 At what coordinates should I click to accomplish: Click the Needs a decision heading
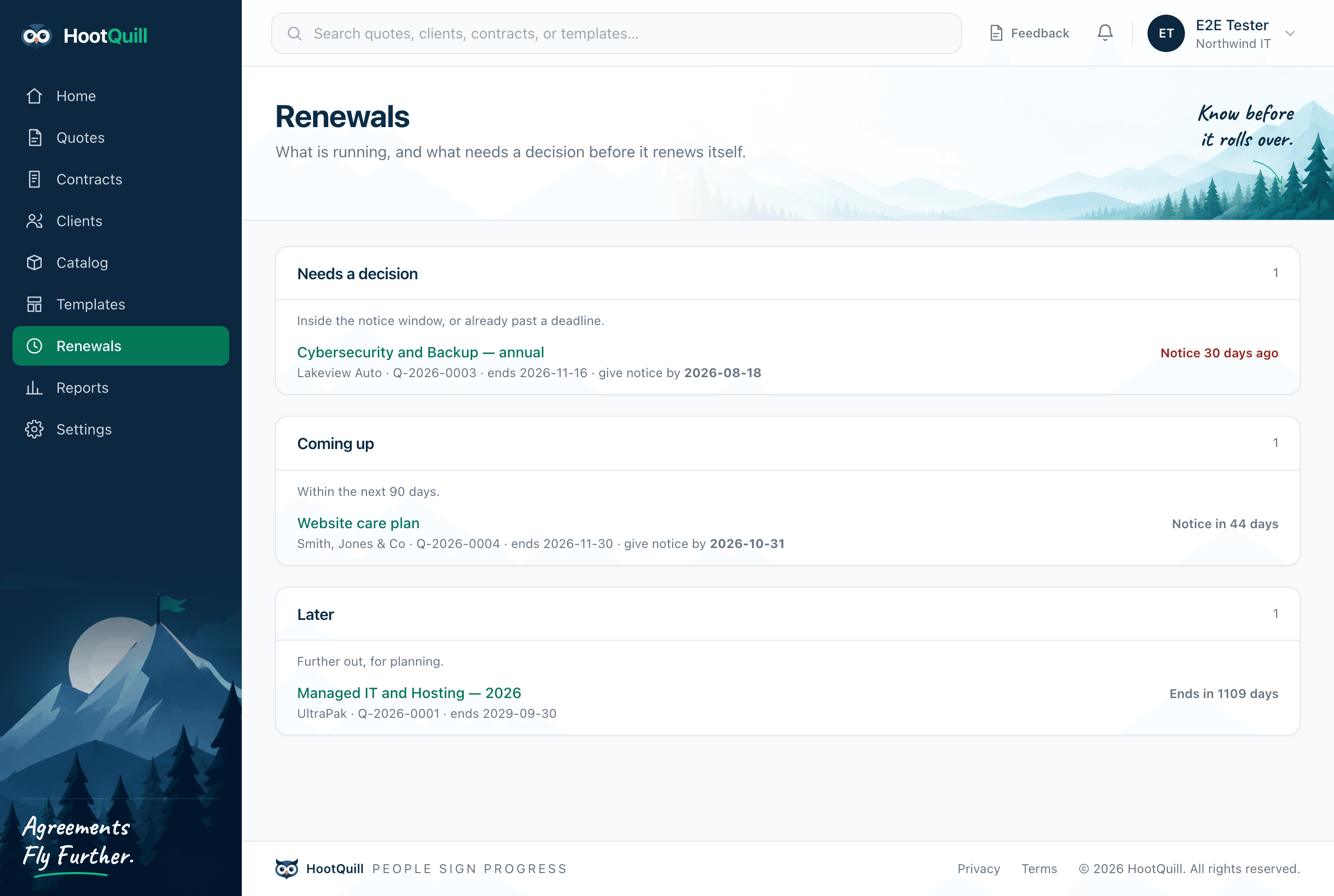pyautogui.click(x=357, y=273)
